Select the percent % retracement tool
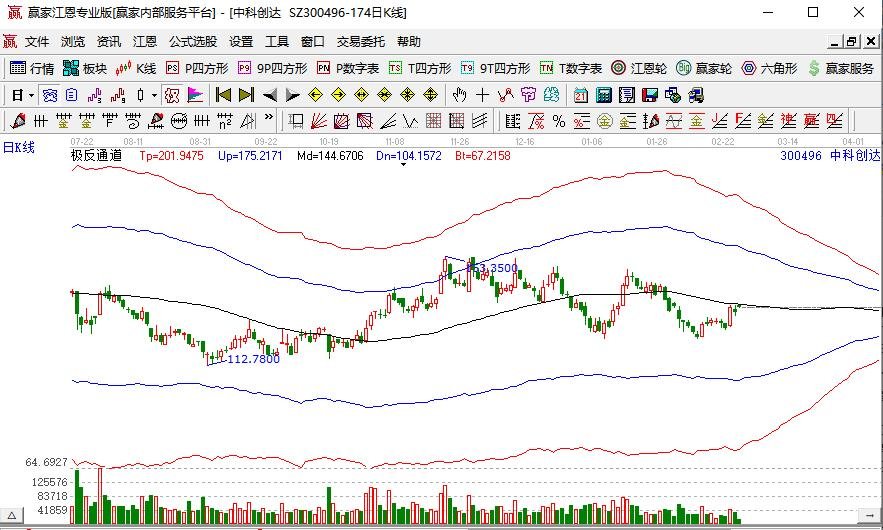This screenshot has height=530, width=883. point(559,121)
